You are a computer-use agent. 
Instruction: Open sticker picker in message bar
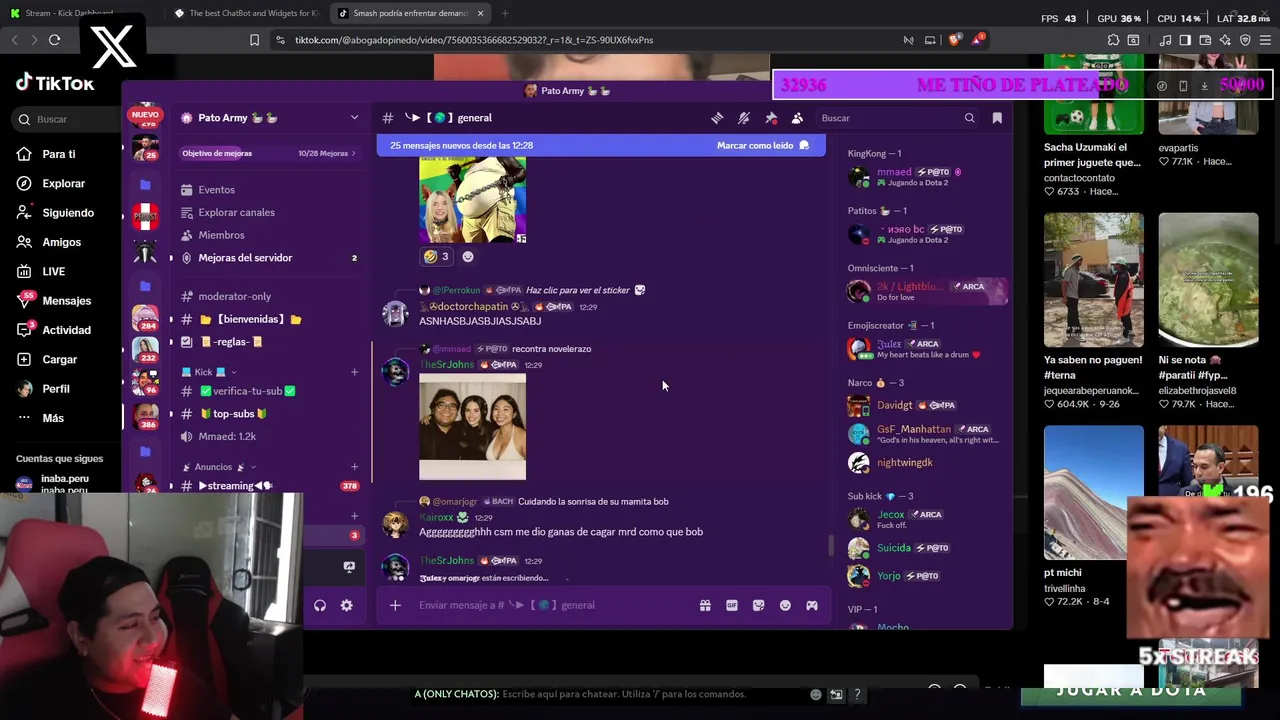coord(758,605)
